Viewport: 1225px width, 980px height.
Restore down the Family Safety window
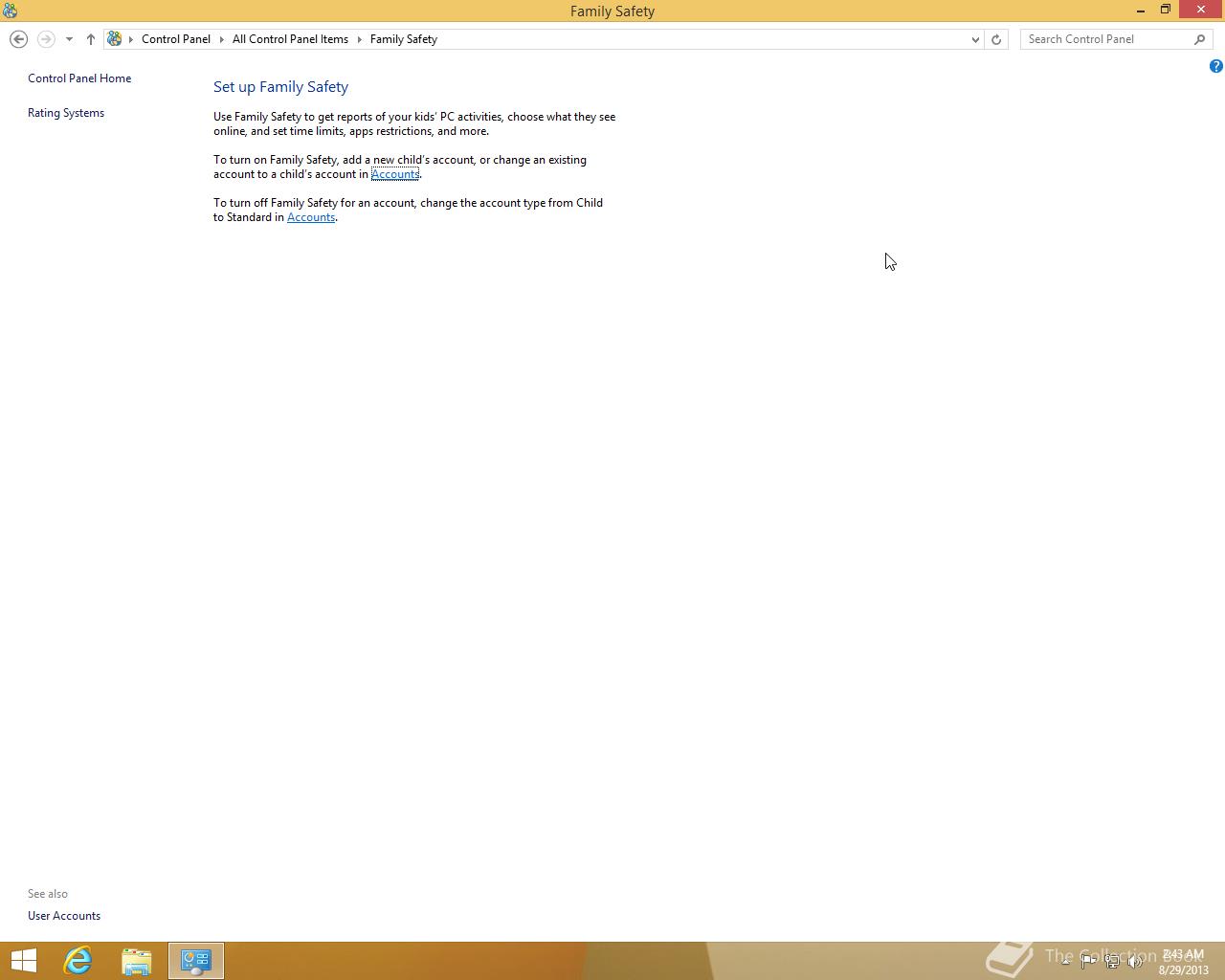[1166, 10]
